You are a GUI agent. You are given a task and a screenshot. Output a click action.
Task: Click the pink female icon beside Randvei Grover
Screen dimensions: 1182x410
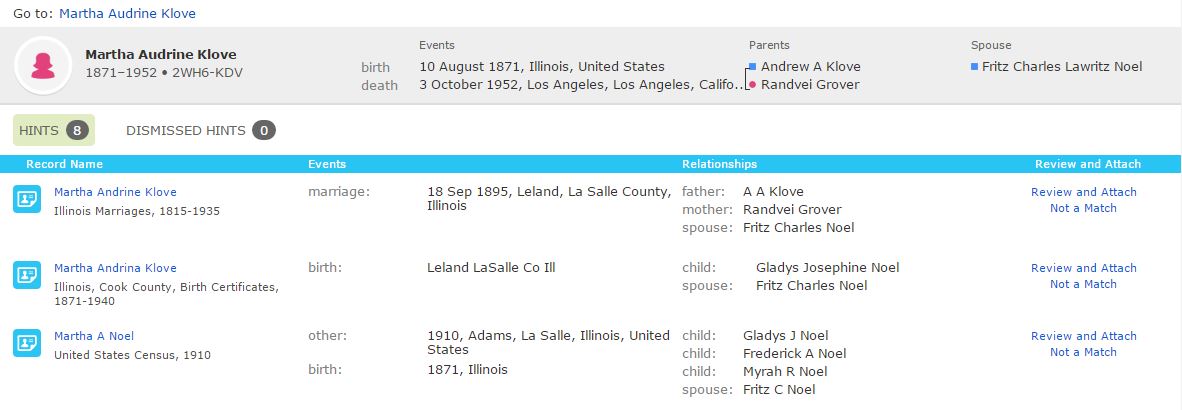pos(752,85)
